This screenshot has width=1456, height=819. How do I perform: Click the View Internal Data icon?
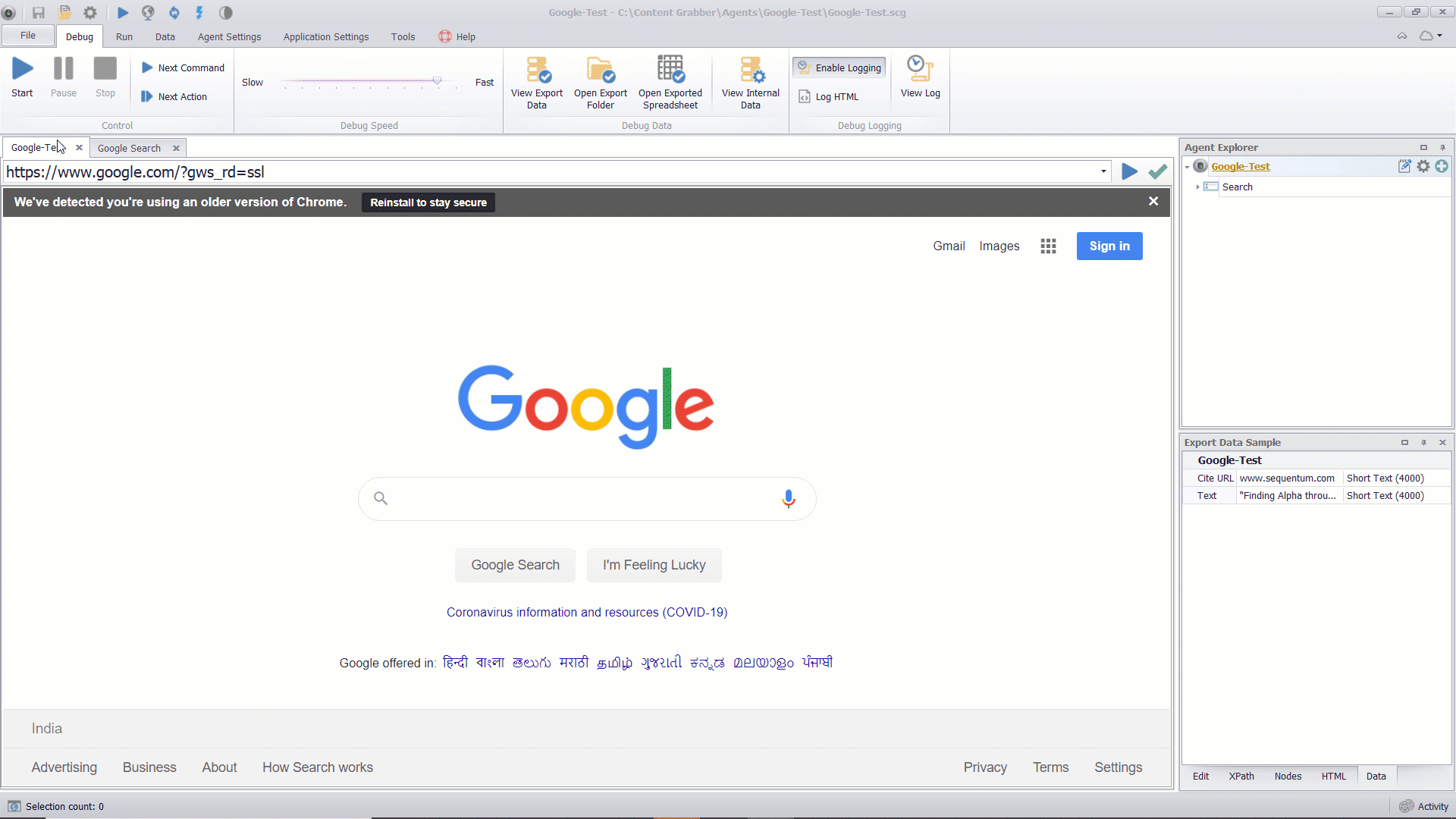pyautogui.click(x=750, y=81)
